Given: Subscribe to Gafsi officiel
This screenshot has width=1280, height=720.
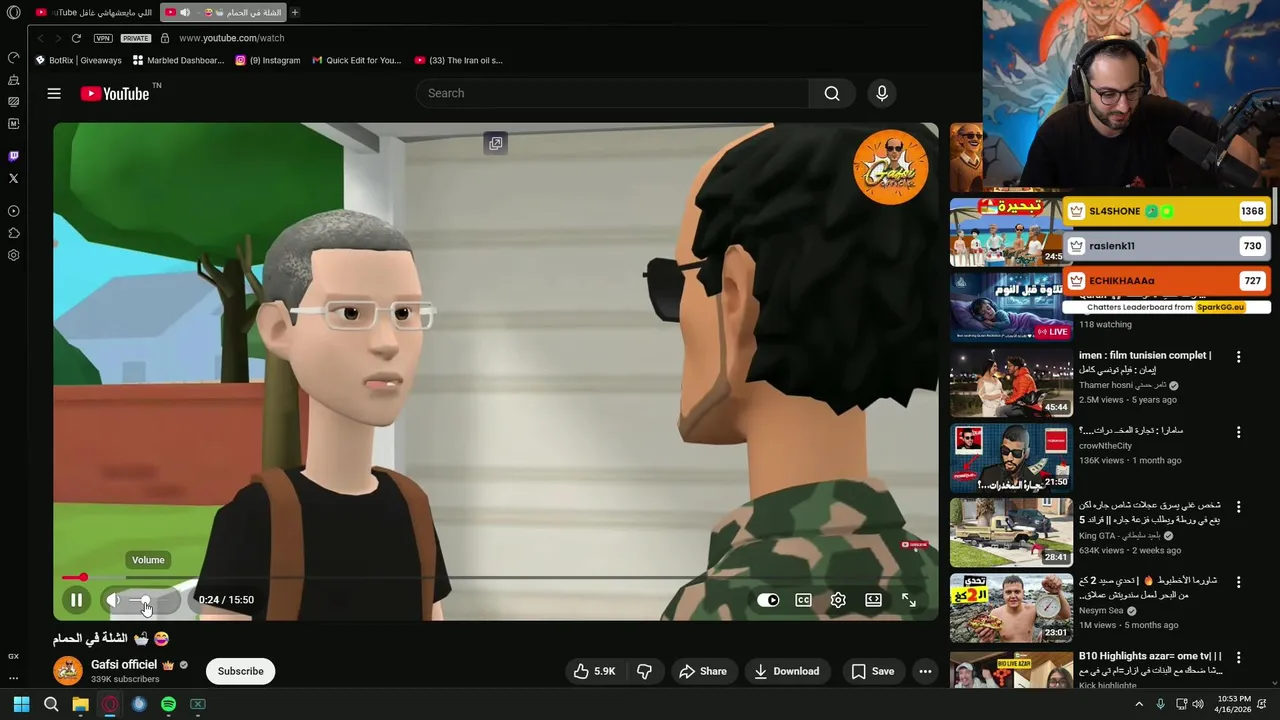Looking at the screenshot, I should click(241, 671).
